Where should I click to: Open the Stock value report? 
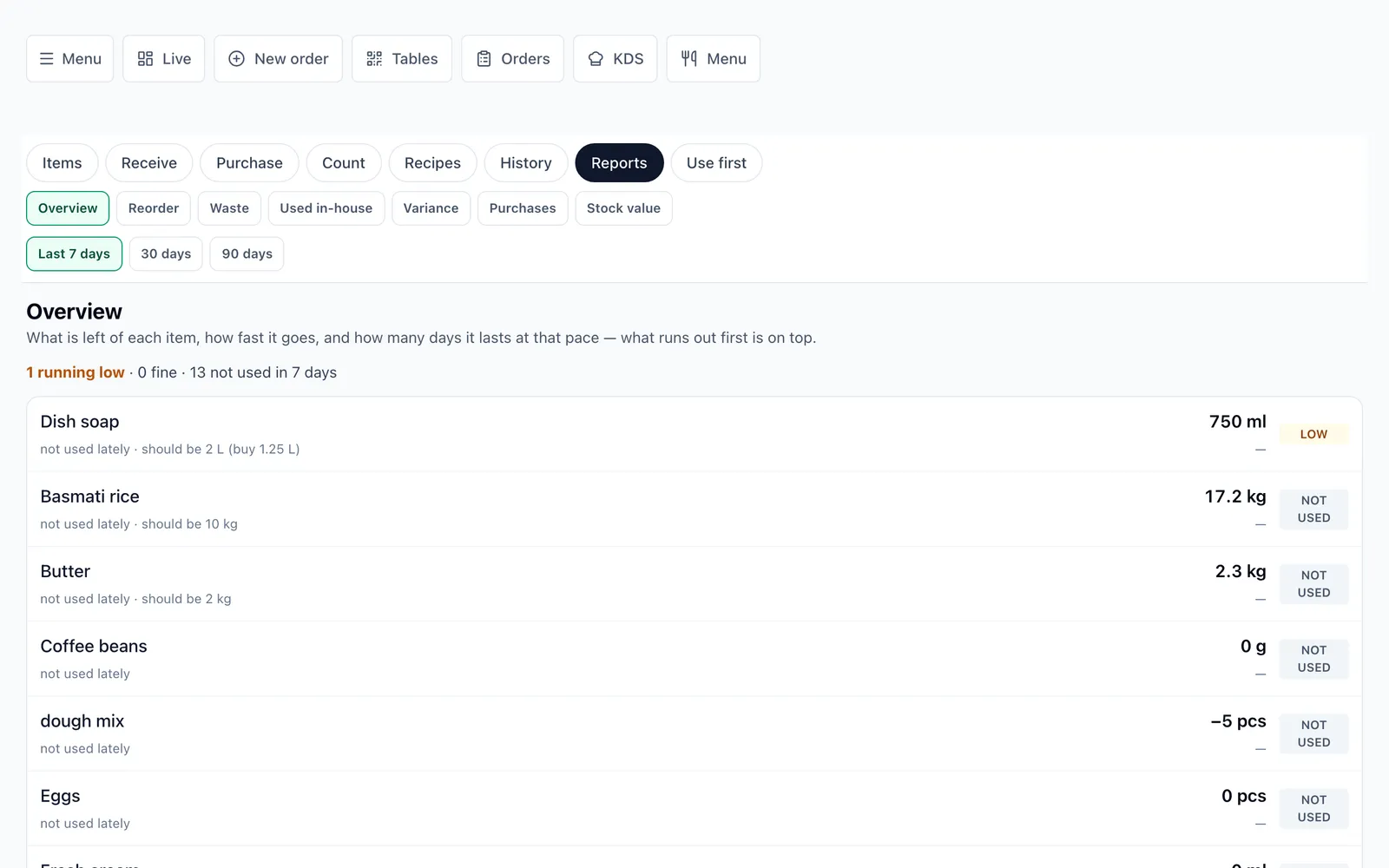coord(623,208)
